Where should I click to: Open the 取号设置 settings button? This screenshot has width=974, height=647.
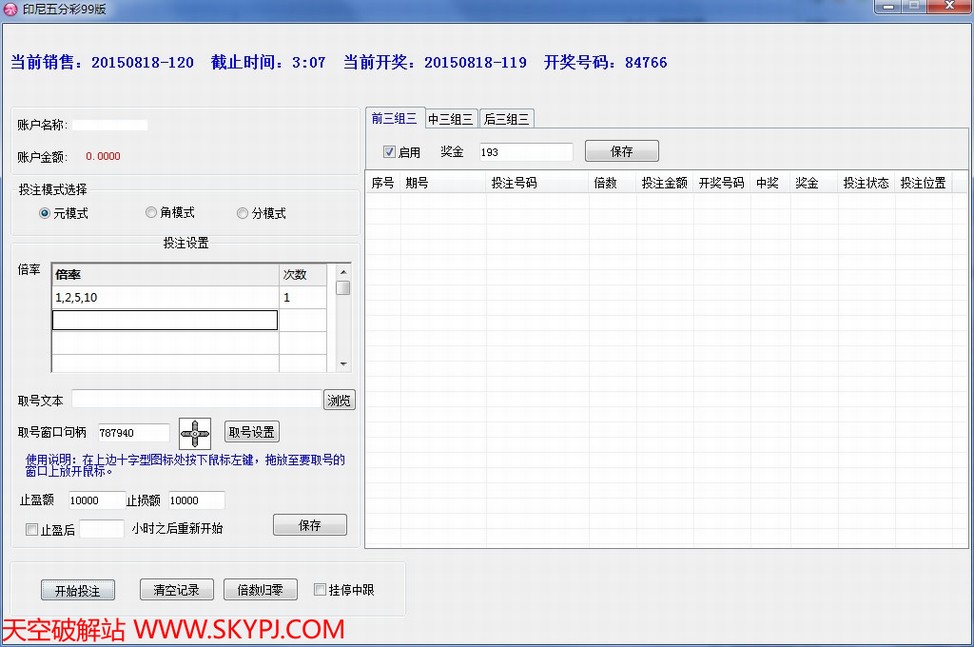click(252, 432)
